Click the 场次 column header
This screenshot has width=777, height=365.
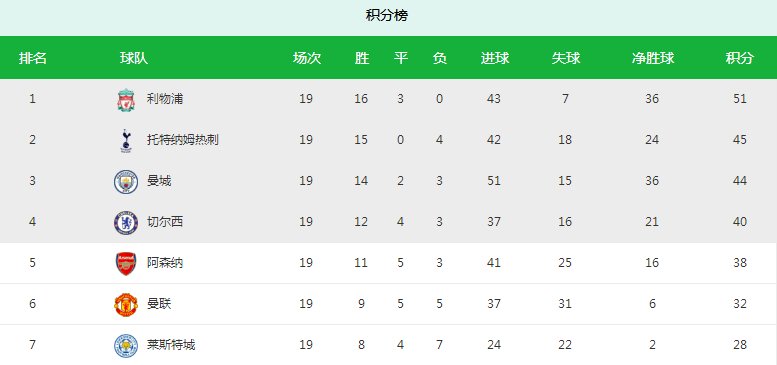[307, 58]
